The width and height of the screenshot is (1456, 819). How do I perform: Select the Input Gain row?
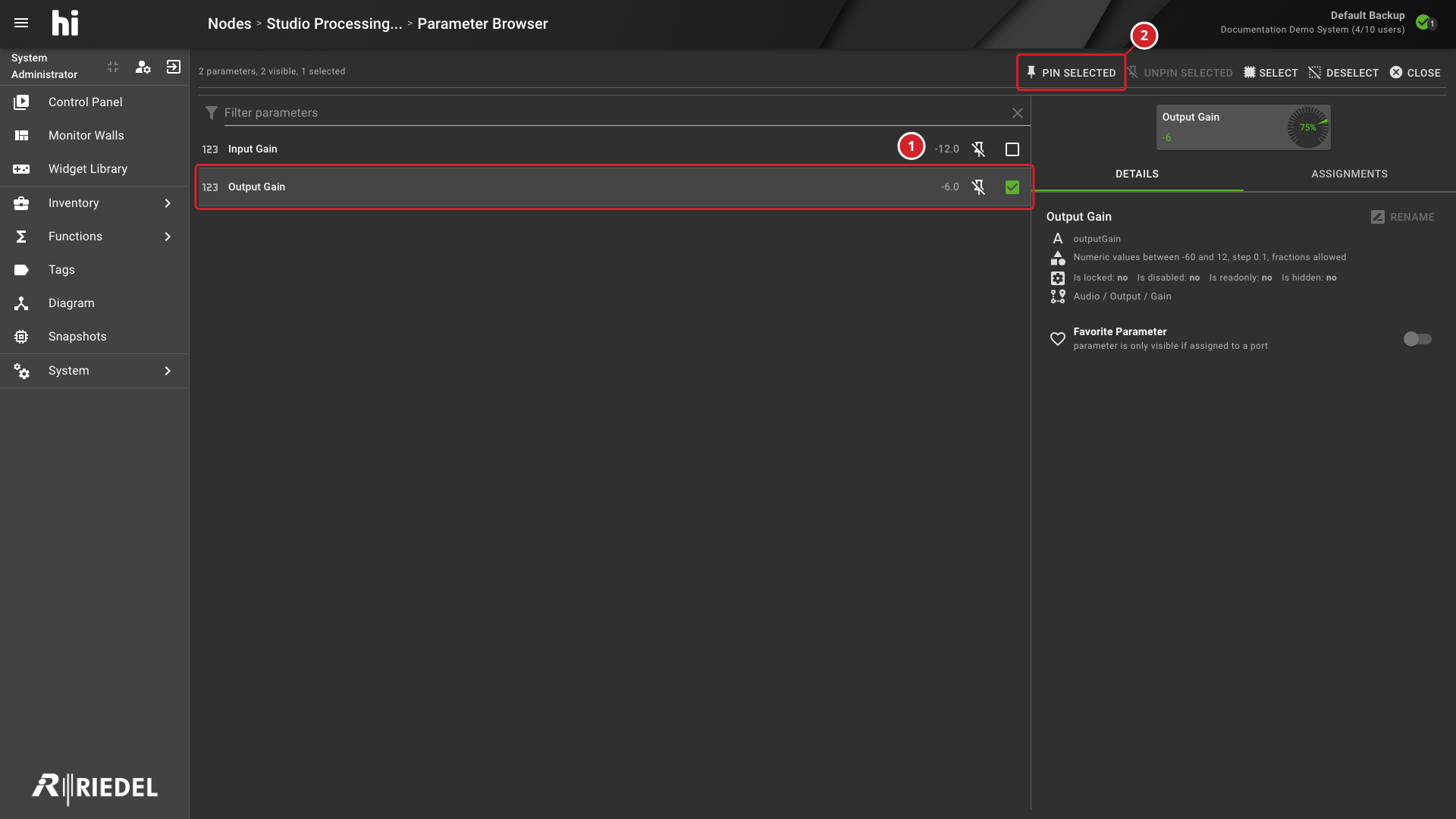click(614, 149)
